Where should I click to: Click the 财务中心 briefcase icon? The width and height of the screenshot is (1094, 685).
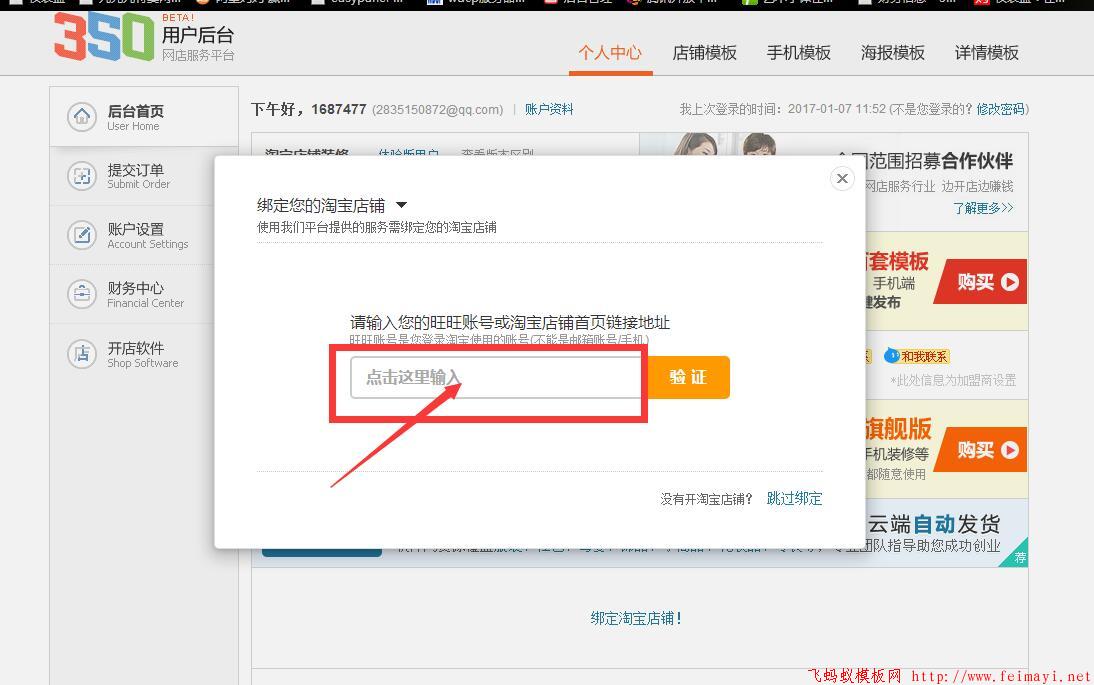coord(82,294)
